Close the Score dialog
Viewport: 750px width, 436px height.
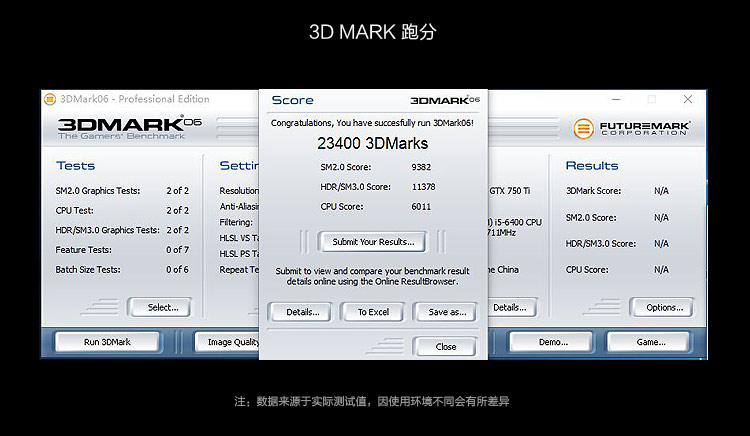pyautogui.click(x=446, y=347)
